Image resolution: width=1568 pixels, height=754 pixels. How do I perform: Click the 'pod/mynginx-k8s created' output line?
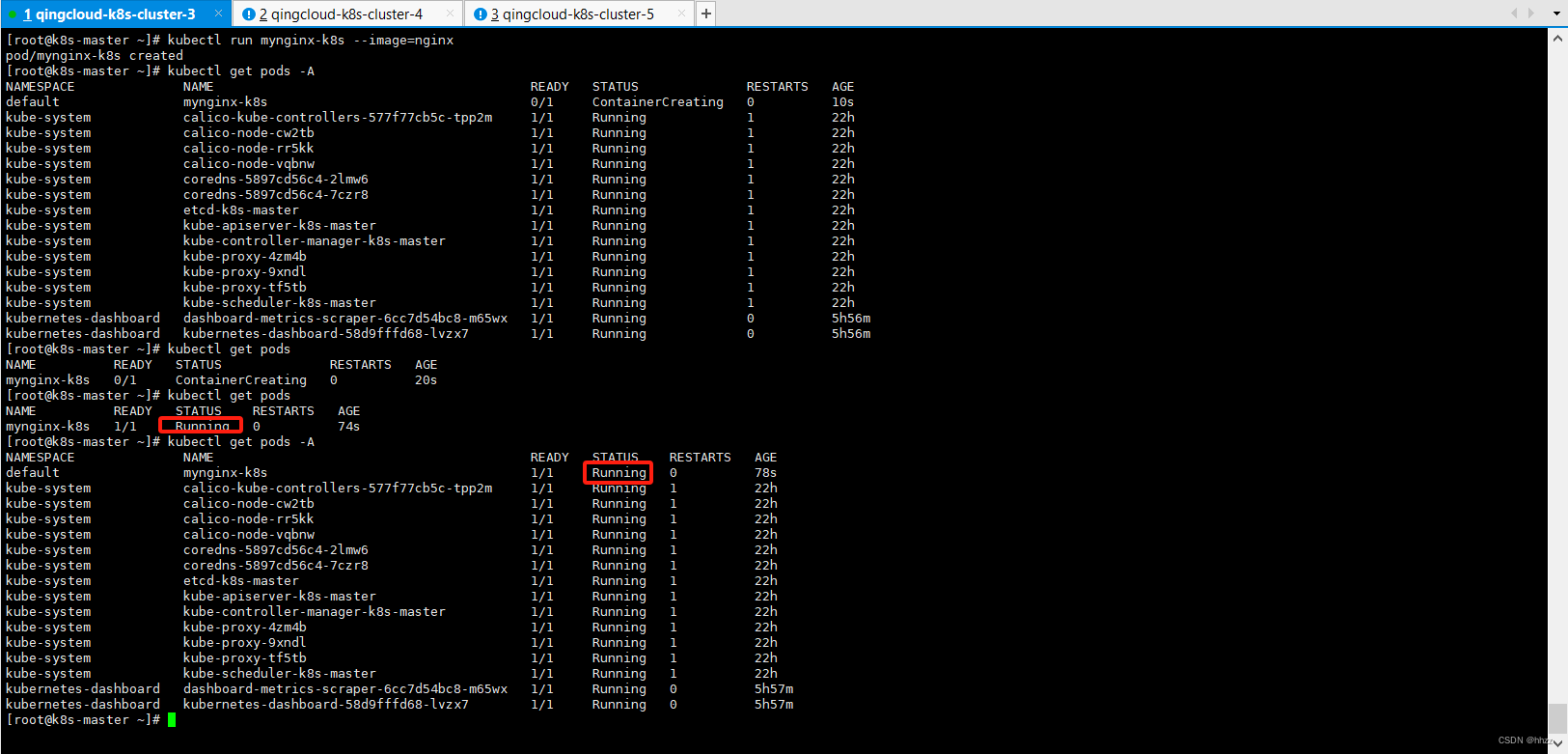coord(95,56)
